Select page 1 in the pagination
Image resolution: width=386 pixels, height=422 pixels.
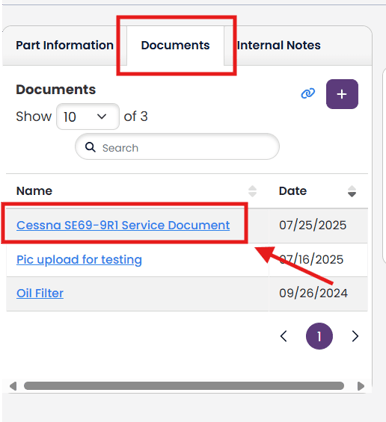[319, 336]
